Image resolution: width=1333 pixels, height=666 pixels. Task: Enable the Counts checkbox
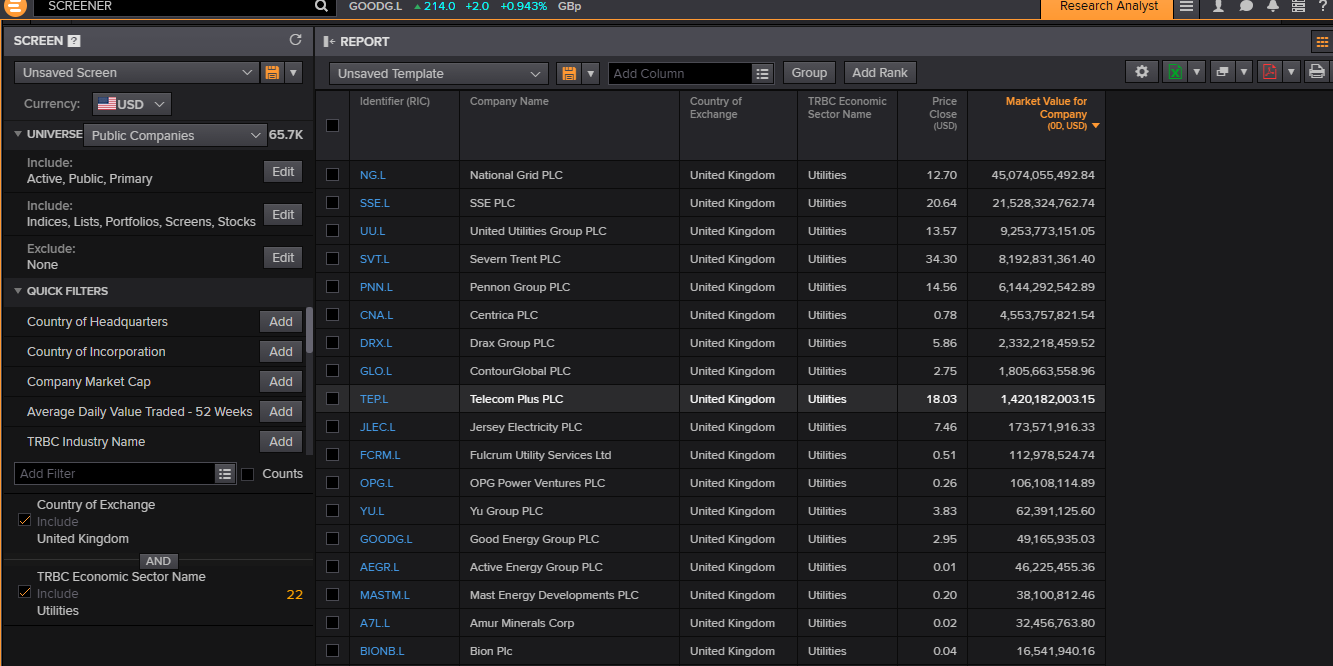(x=248, y=474)
